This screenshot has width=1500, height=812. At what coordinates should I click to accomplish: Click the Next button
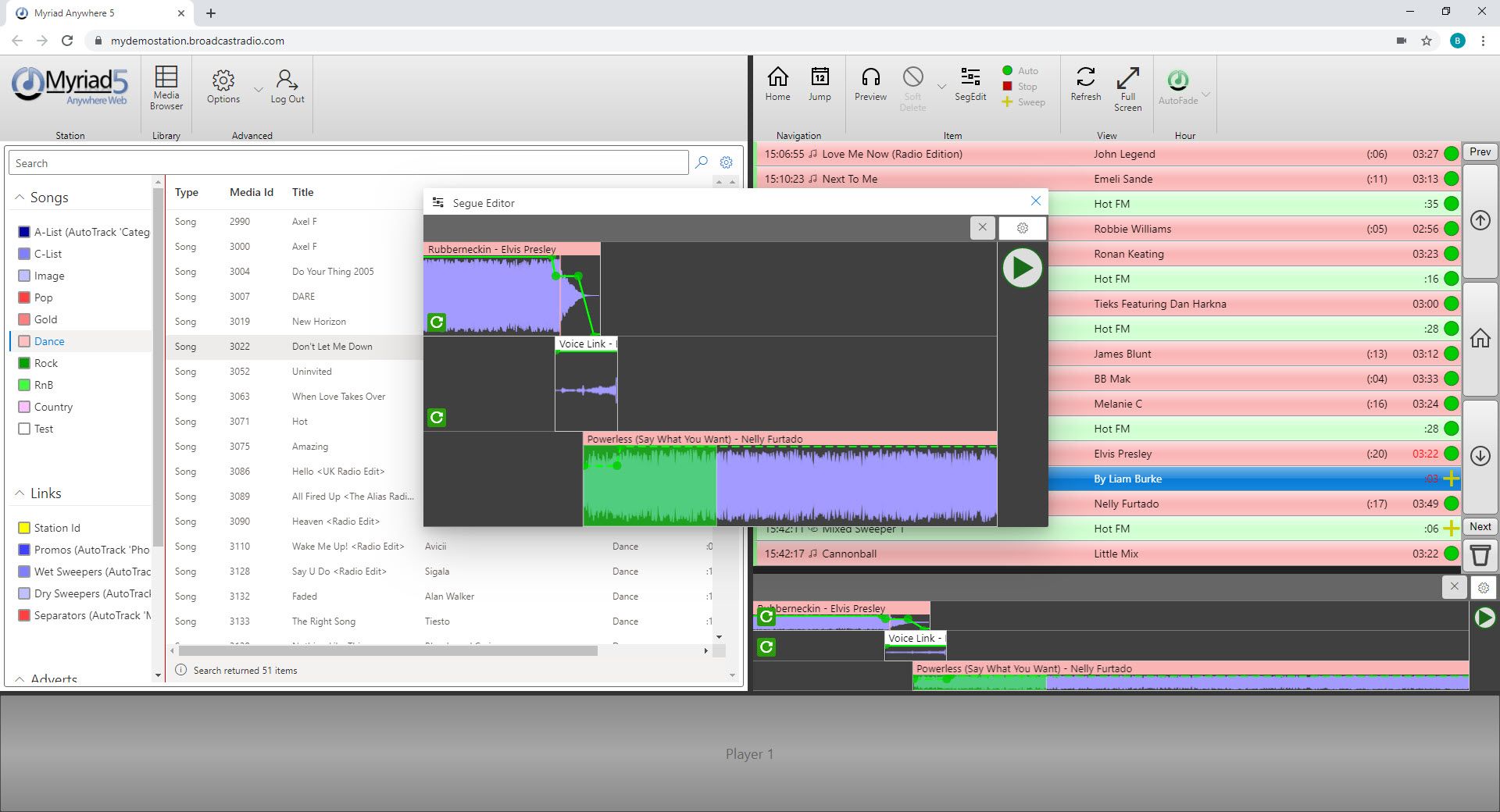click(1480, 527)
